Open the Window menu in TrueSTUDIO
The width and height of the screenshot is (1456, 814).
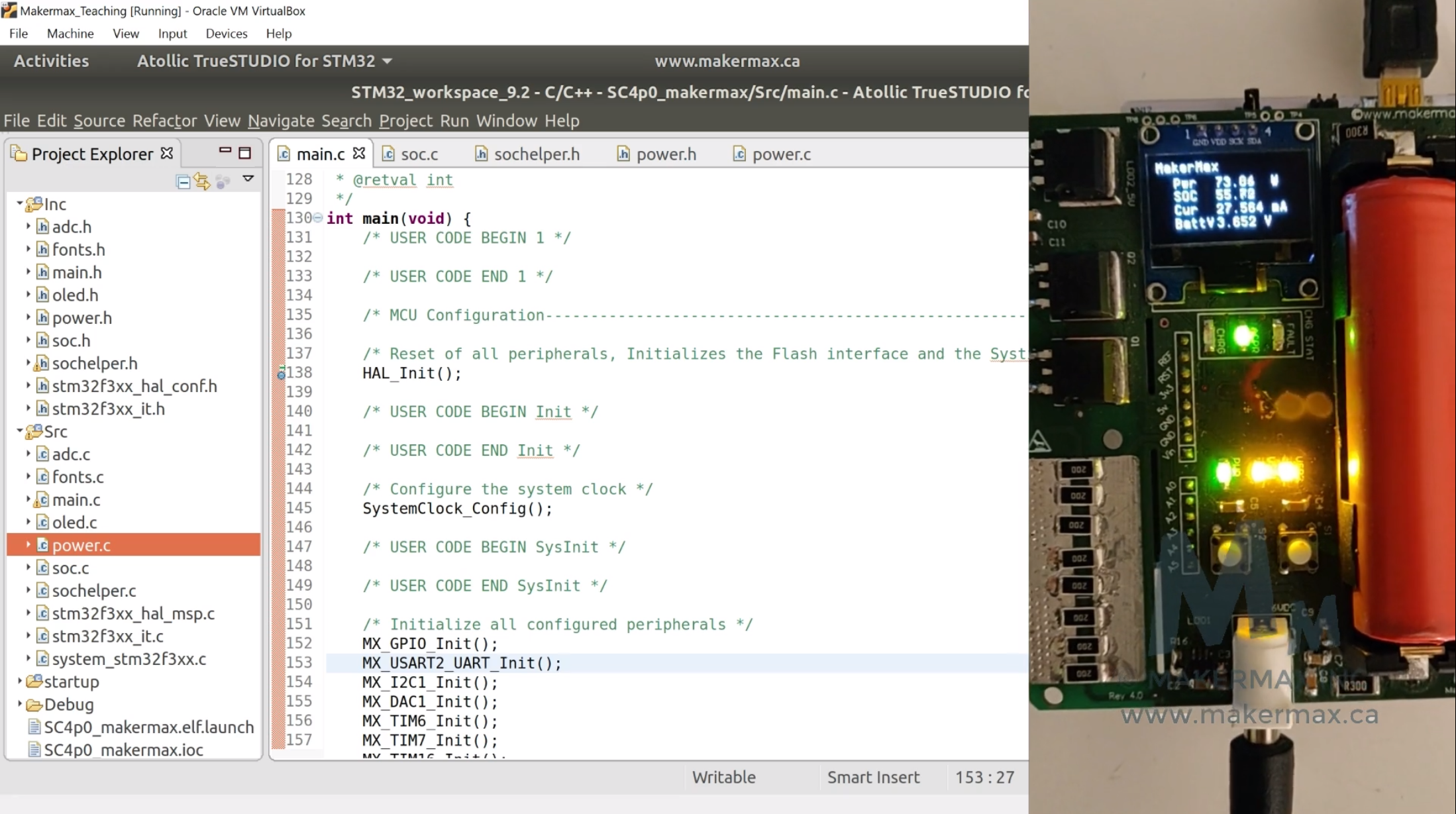507,121
